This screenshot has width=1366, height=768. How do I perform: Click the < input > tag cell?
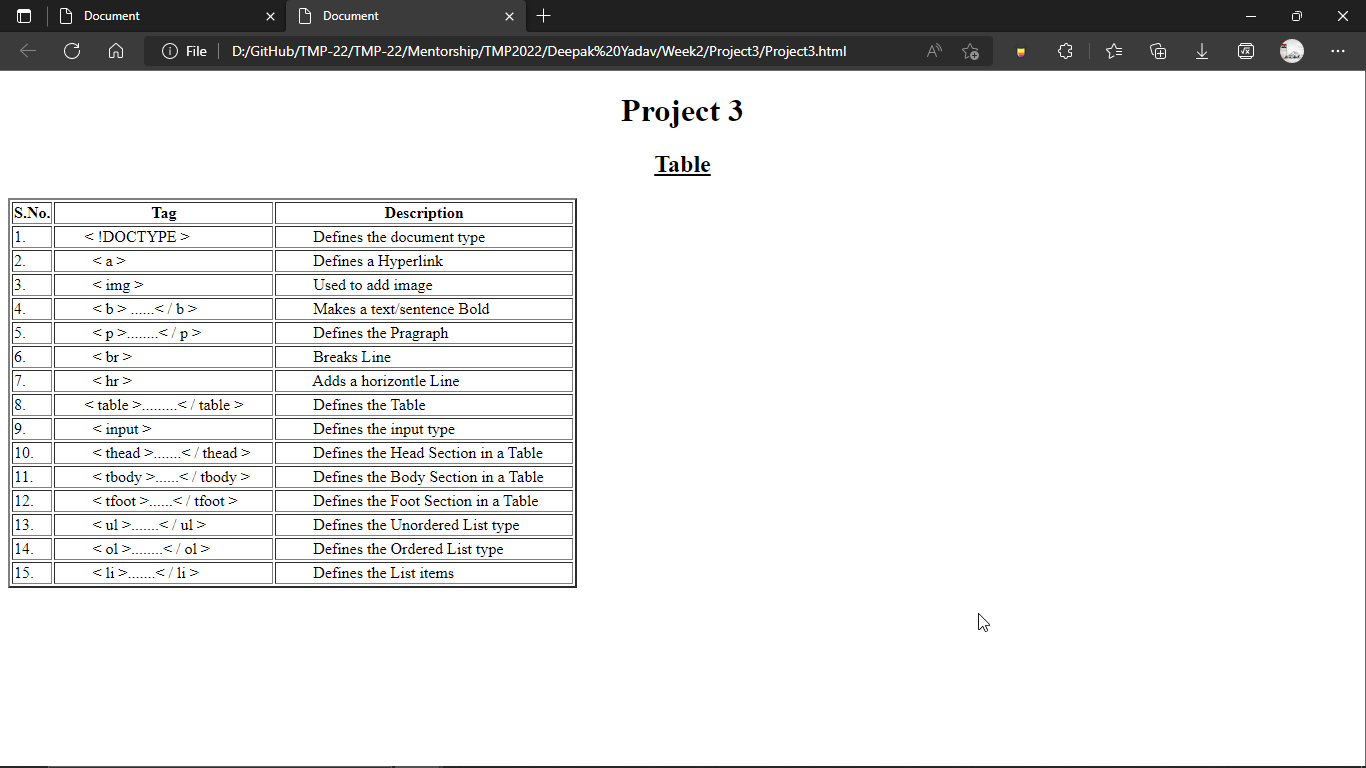click(164, 429)
